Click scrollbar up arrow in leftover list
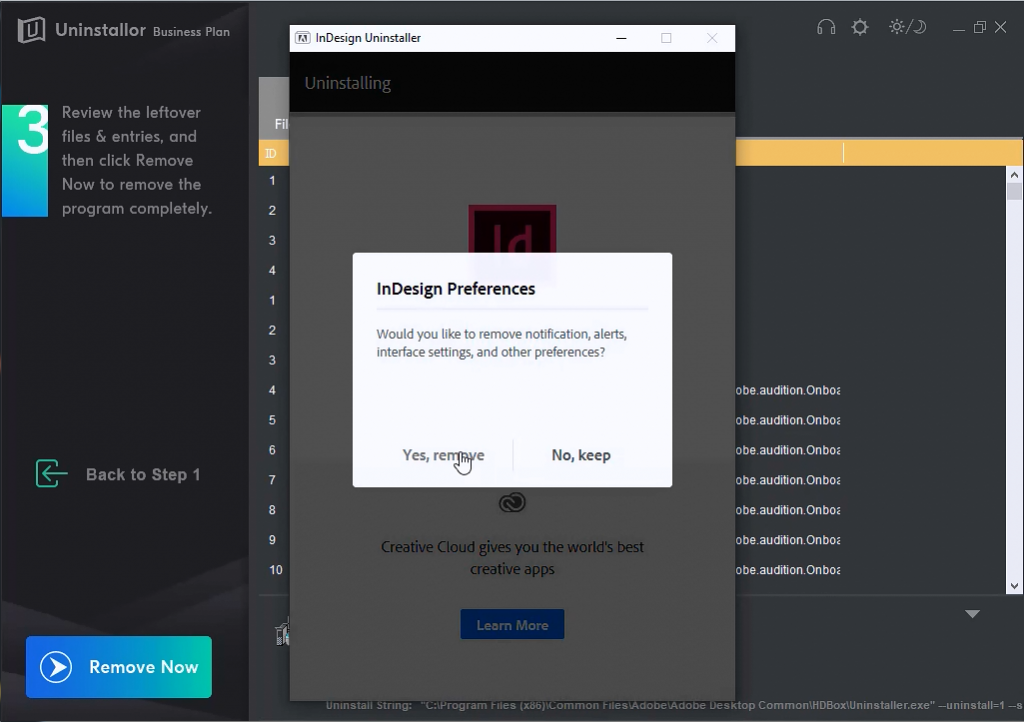This screenshot has width=1024, height=722. [x=1014, y=174]
